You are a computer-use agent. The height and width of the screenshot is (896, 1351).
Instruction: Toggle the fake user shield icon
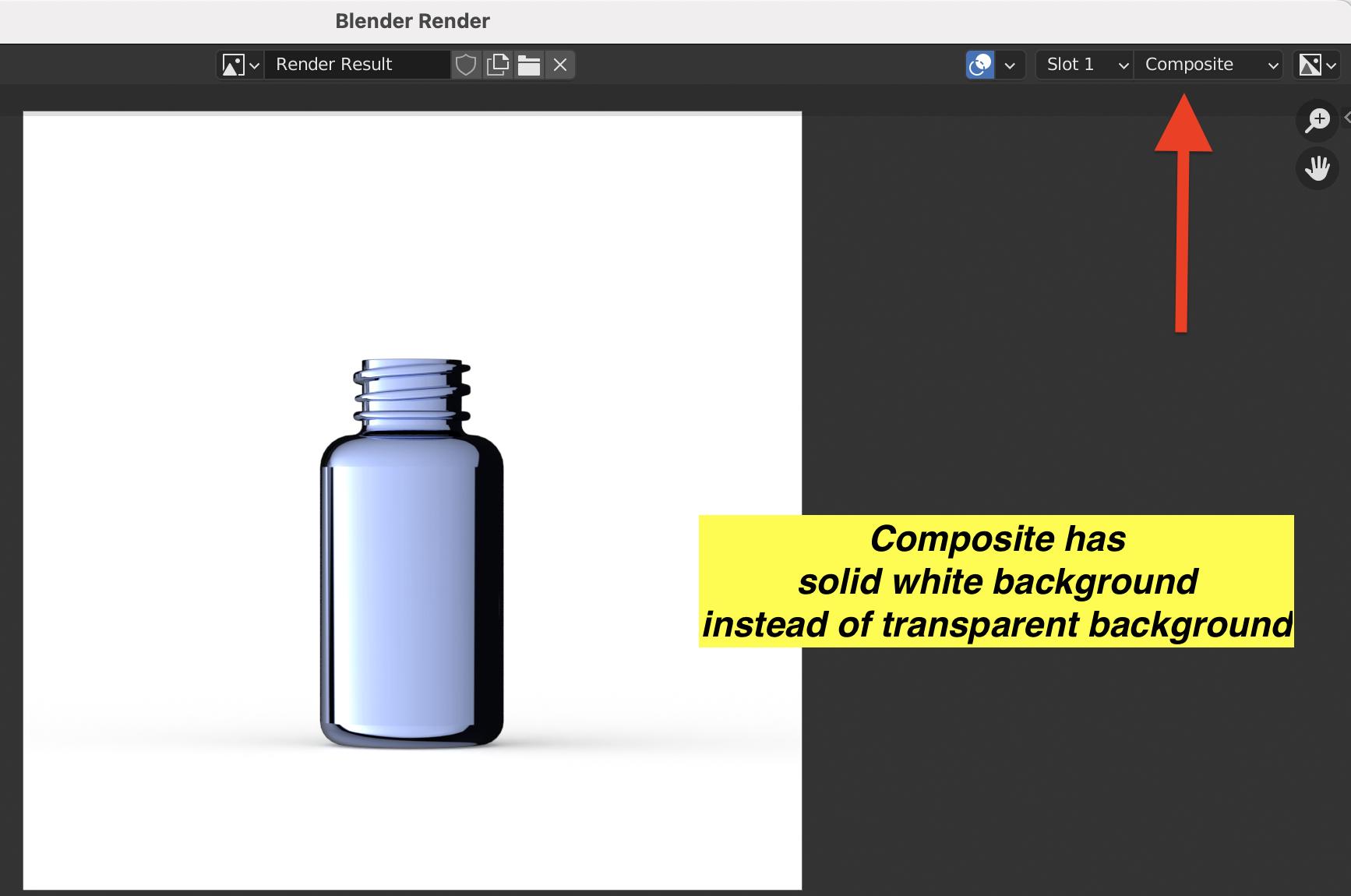[466, 65]
